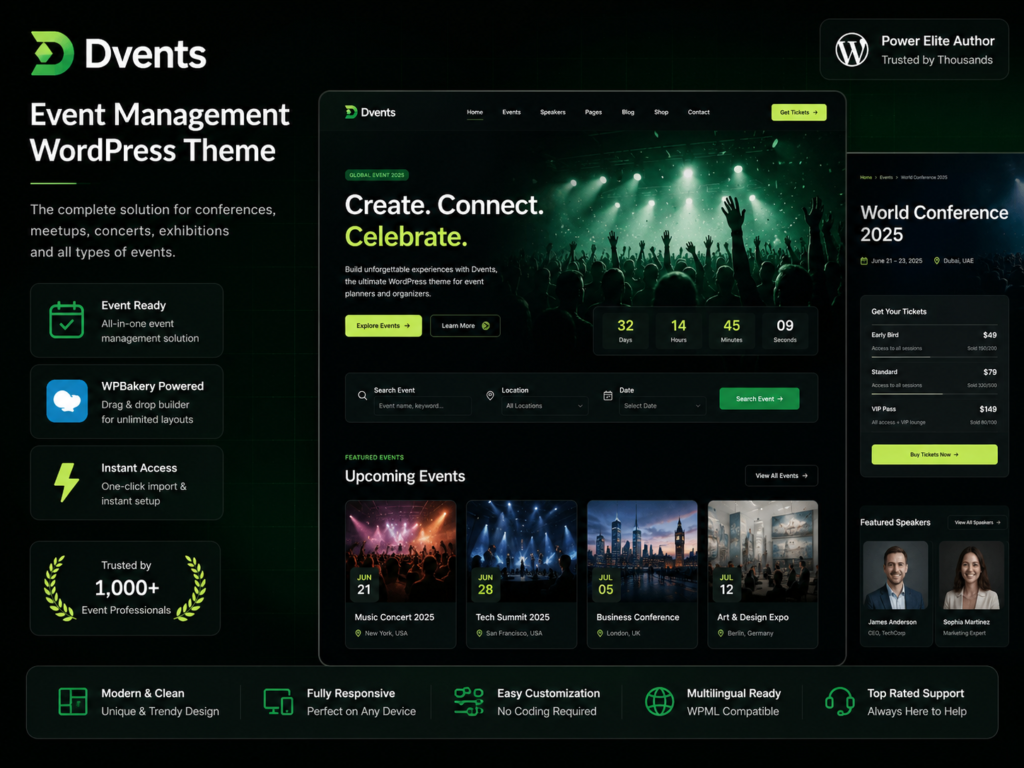Open the Tech Summit 2025 event thumbnail

(521, 551)
